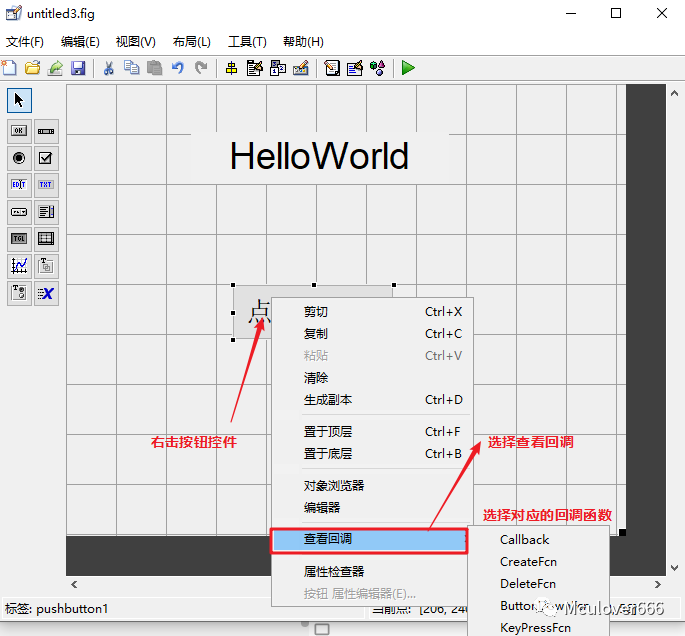685x636 pixels.
Task: Select KeyPressFcn in the callbacks submenu
Action: tap(538, 628)
